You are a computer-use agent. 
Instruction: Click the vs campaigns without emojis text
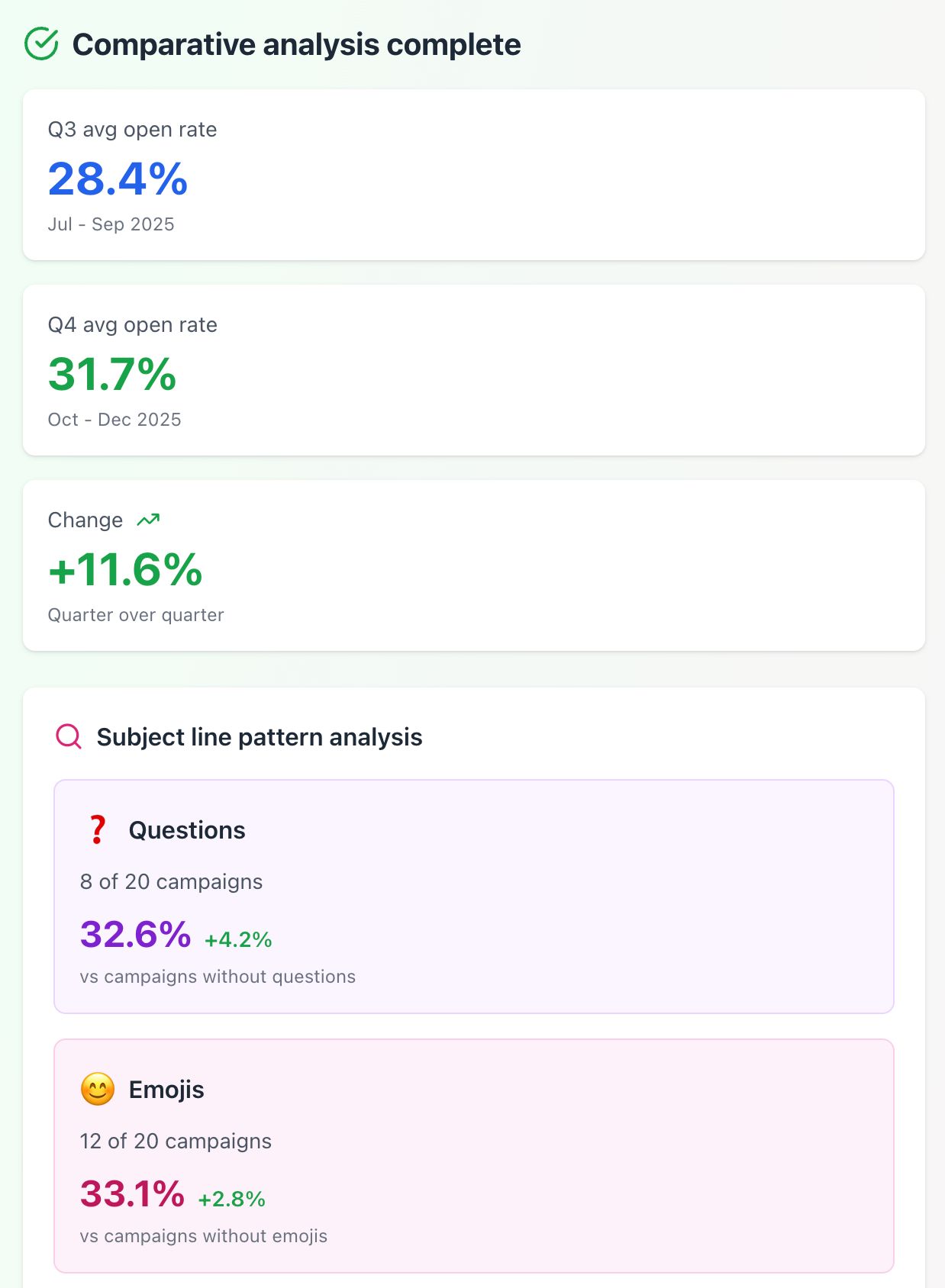coord(203,1235)
